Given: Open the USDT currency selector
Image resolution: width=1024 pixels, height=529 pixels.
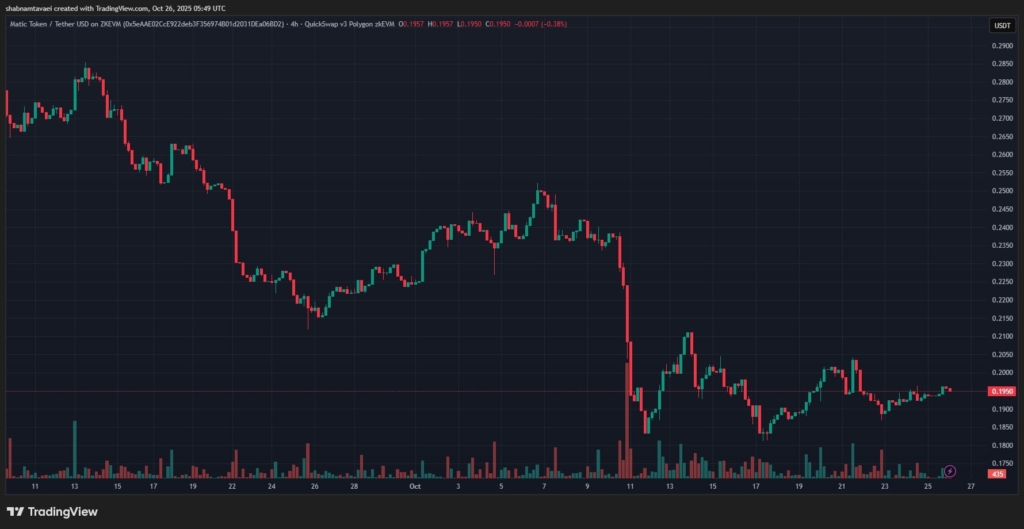Looking at the screenshot, I should 1001,26.
